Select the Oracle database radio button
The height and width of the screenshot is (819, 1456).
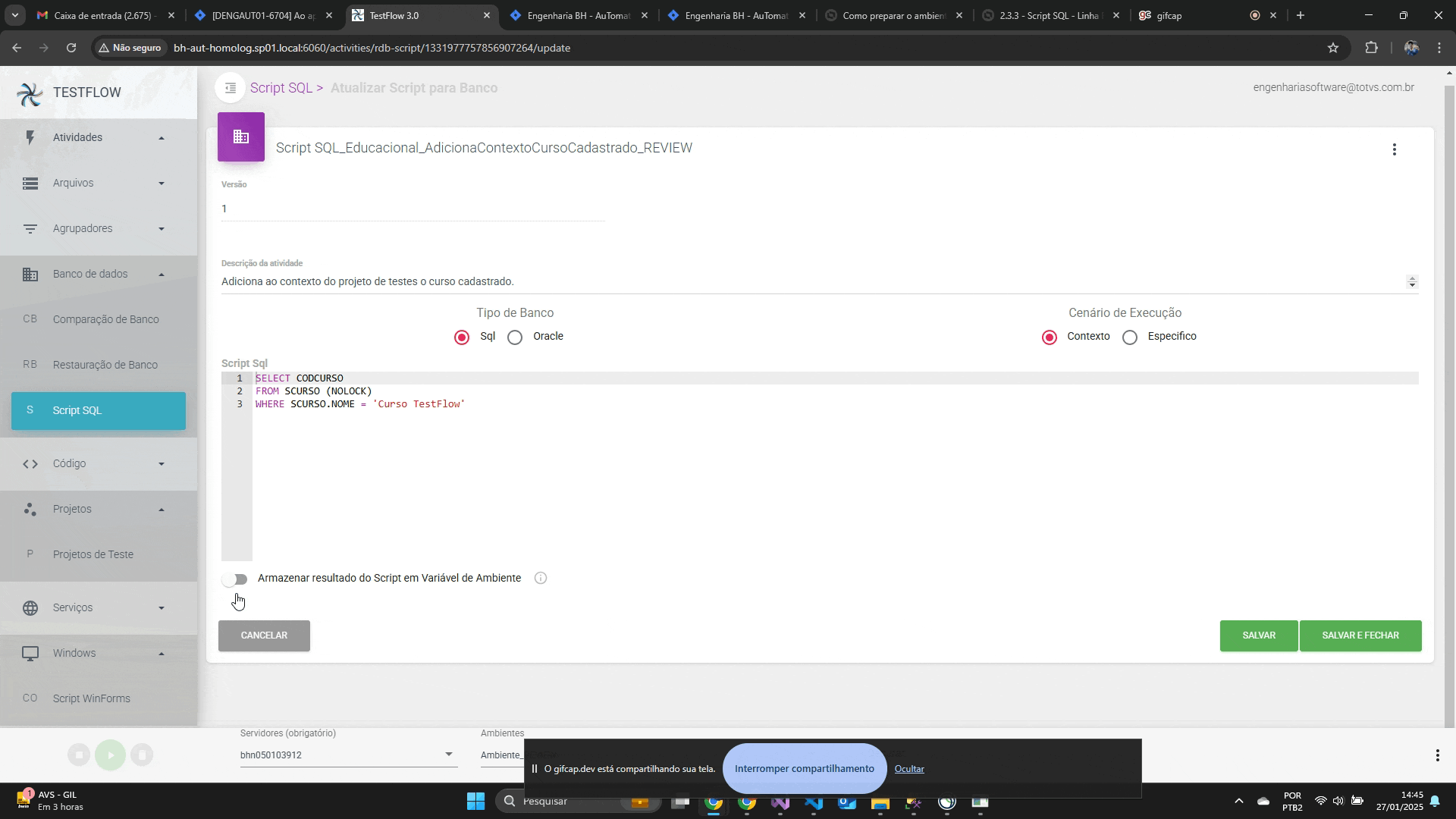515,337
